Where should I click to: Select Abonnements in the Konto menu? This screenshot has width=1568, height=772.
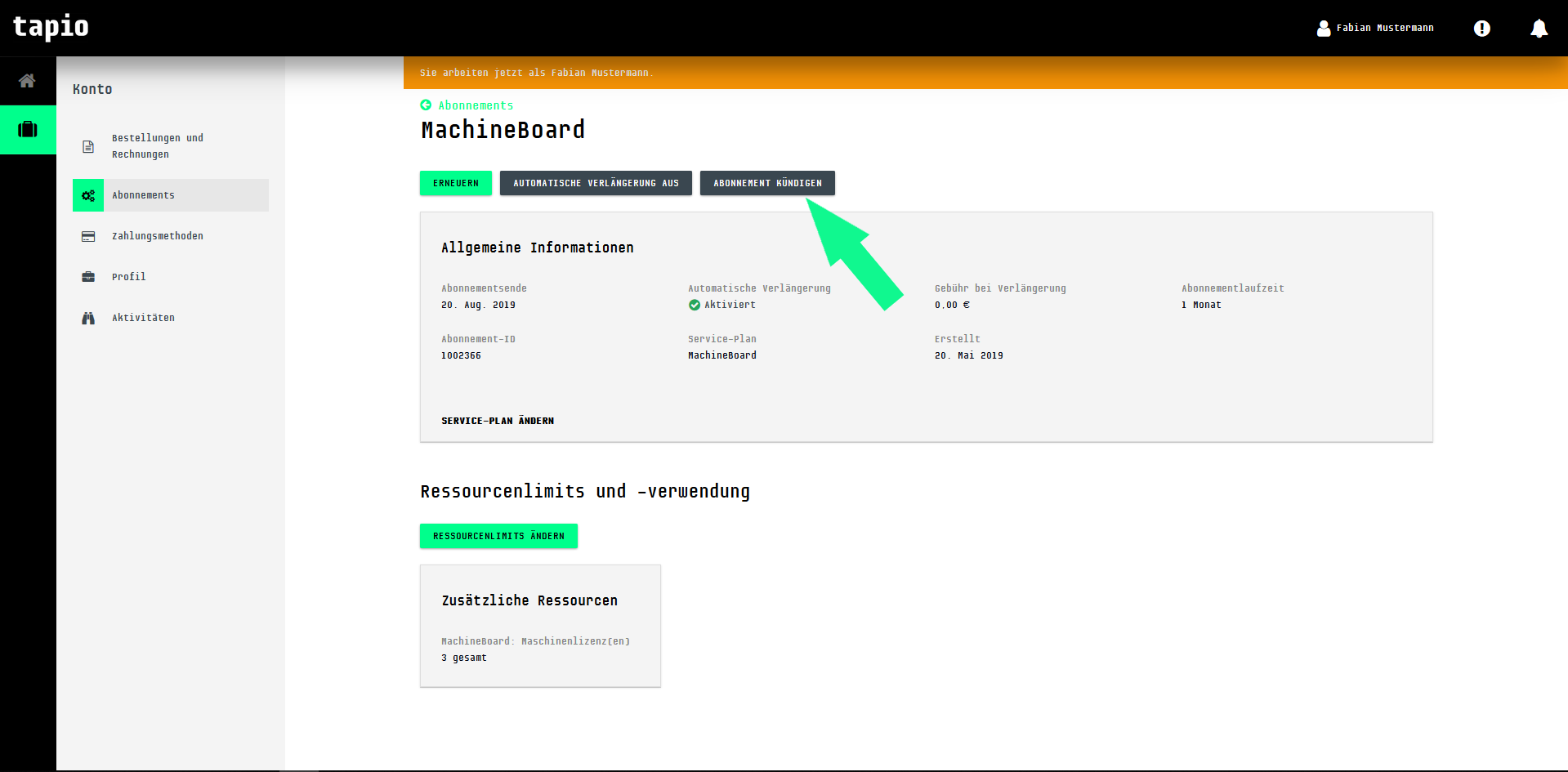point(171,195)
